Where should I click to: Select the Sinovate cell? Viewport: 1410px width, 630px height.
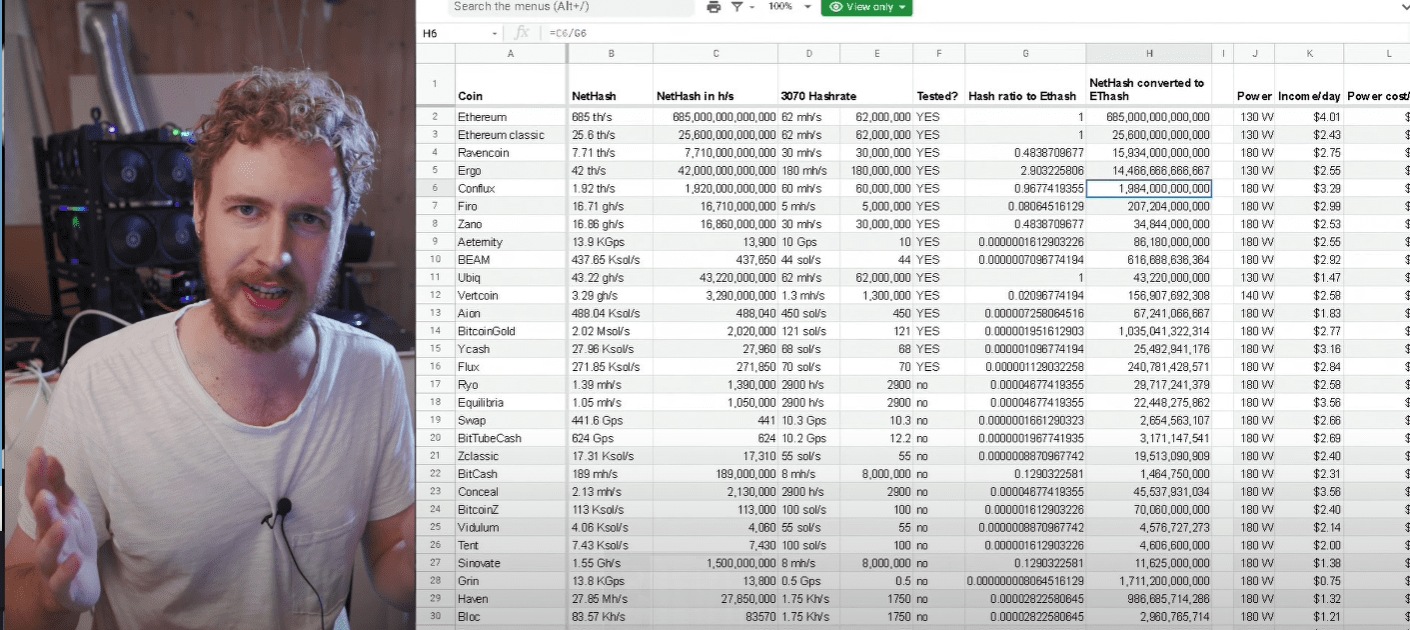point(511,563)
